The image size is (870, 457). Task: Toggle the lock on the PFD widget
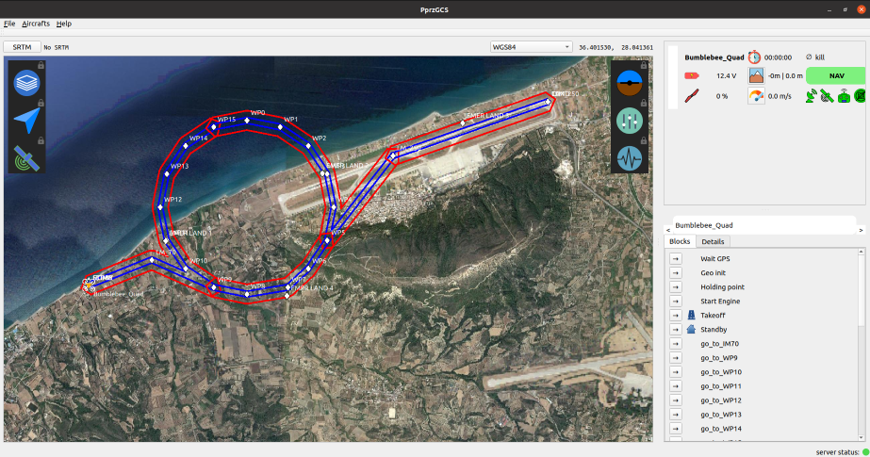coord(643,66)
